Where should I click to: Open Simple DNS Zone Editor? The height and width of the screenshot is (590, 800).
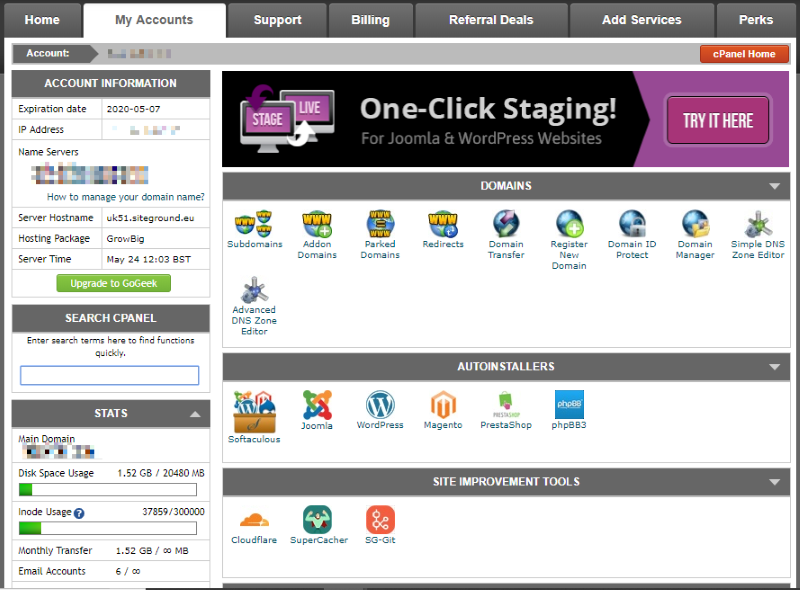click(x=758, y=234)
